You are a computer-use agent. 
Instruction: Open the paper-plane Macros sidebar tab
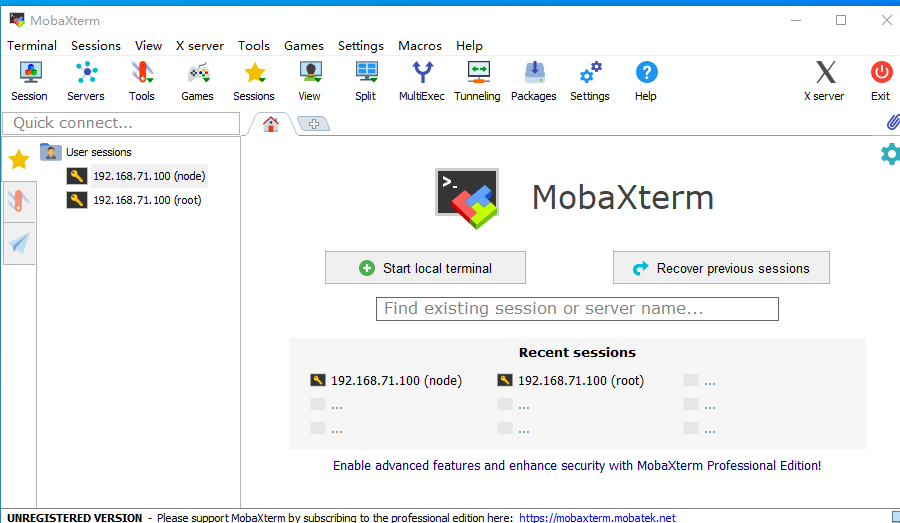pyautogui.click(x=19, y=243)
